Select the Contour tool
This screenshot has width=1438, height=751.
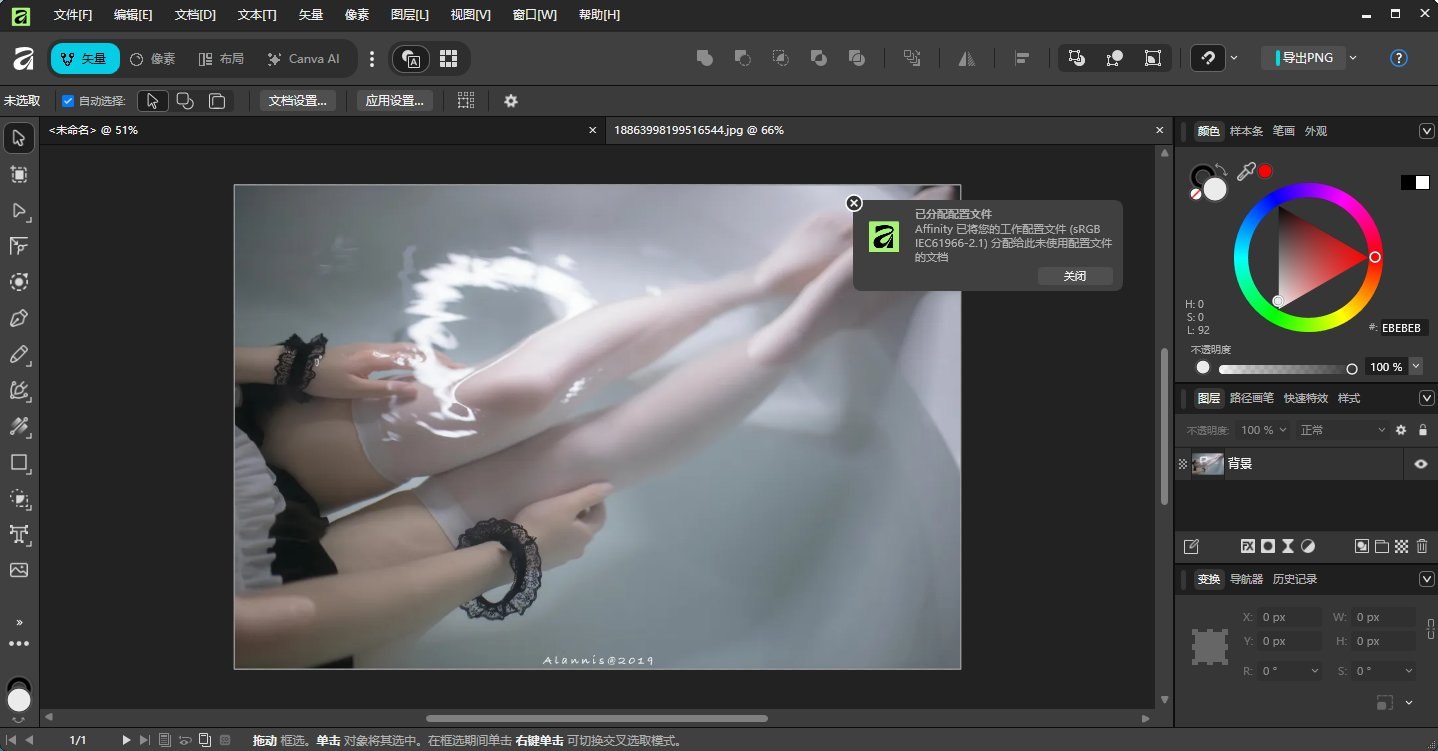19,282
